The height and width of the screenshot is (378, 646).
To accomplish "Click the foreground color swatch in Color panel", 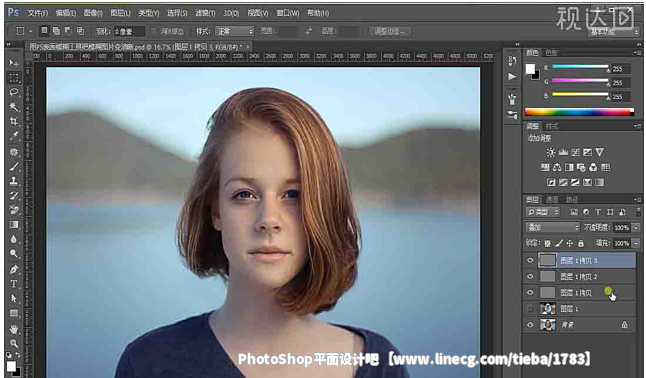I will click(x=530, y=69).
